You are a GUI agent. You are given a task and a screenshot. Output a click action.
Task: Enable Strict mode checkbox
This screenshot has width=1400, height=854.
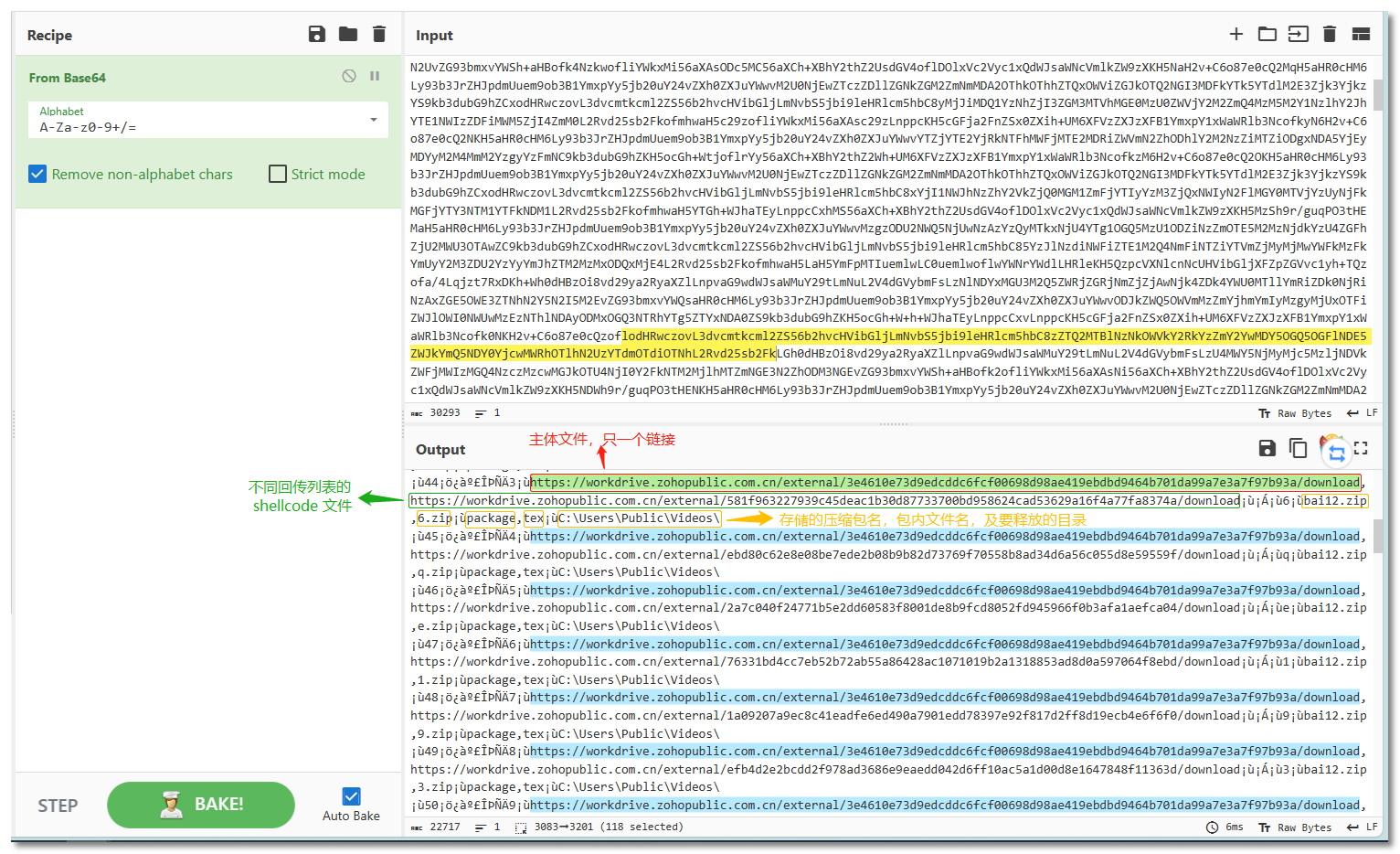click(x=278, y=174)
